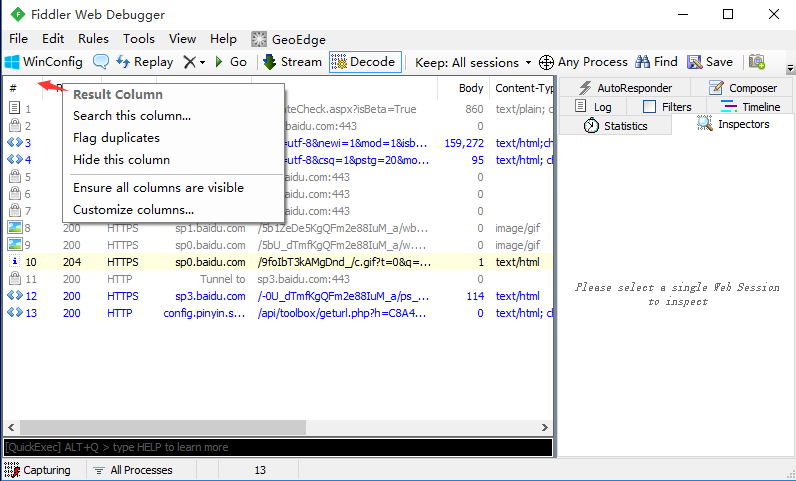Toggle Stream mode
The width and height of the screenshot is (796, 481).
pos(292,62)
